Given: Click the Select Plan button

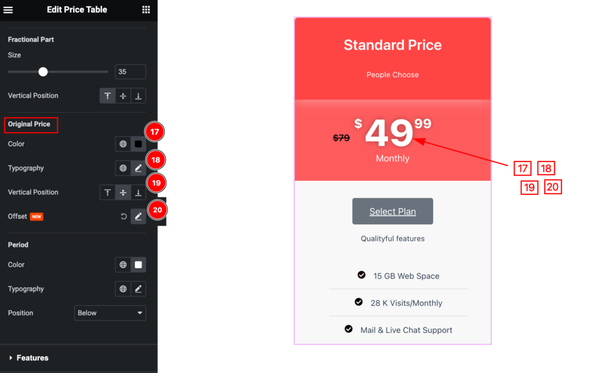Looking at the screenshot, I should point(393,211).
